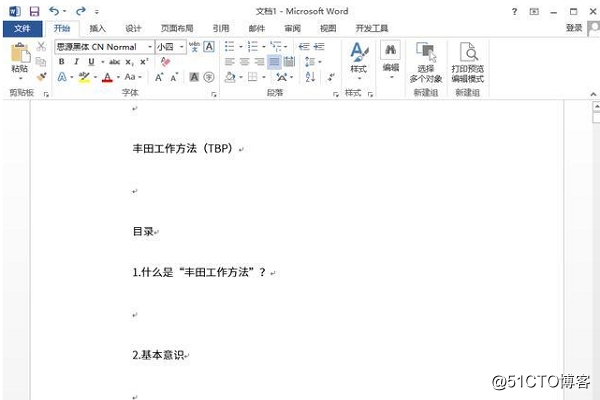Screen dimensions: 600x400
Task: Switch to the Developer Tools tab
Action: click(372, 28)
